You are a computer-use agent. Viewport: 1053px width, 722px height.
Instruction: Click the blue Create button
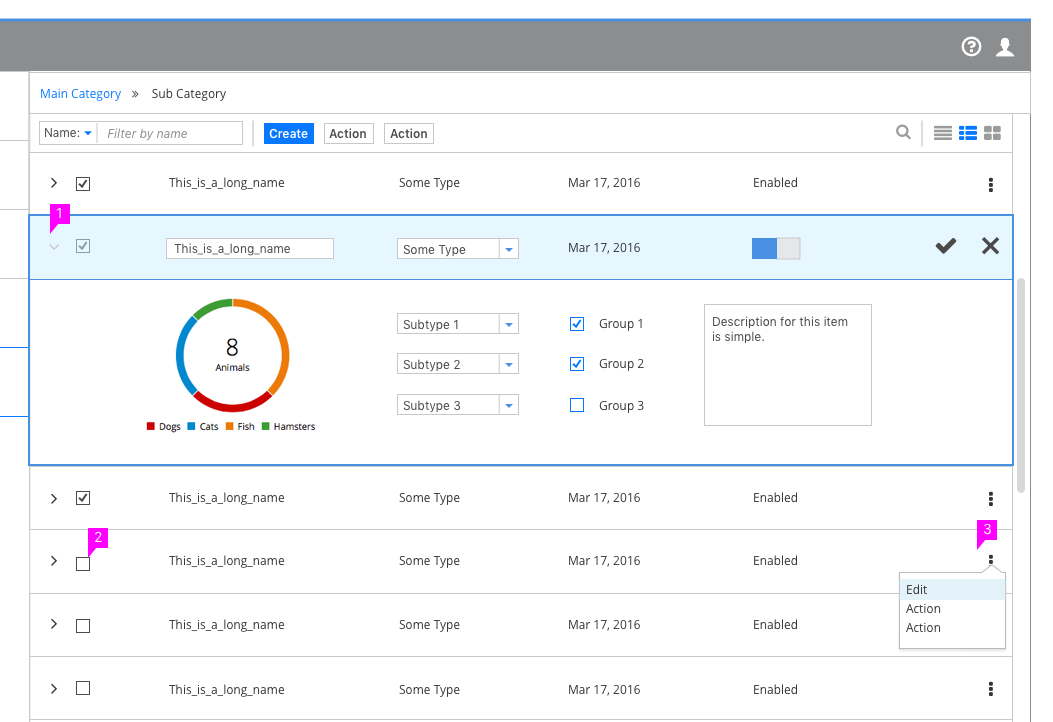pyautogui.click(x=289, y=134)
